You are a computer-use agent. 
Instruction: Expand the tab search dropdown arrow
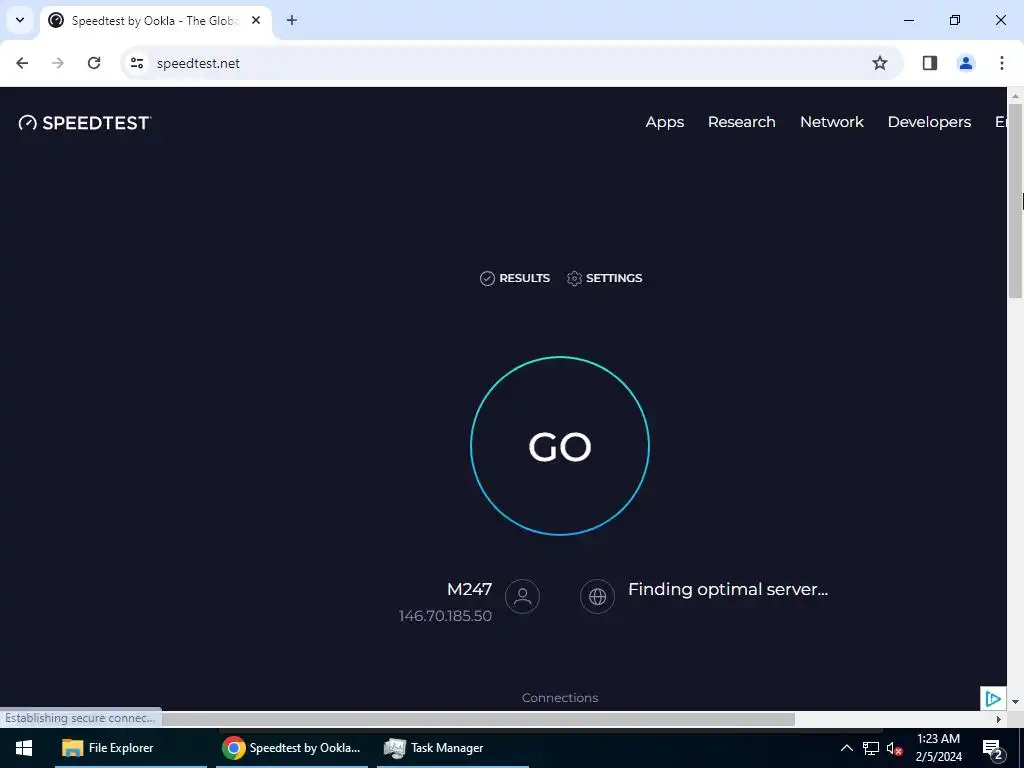pyautogui.click(x=20, y=20)
